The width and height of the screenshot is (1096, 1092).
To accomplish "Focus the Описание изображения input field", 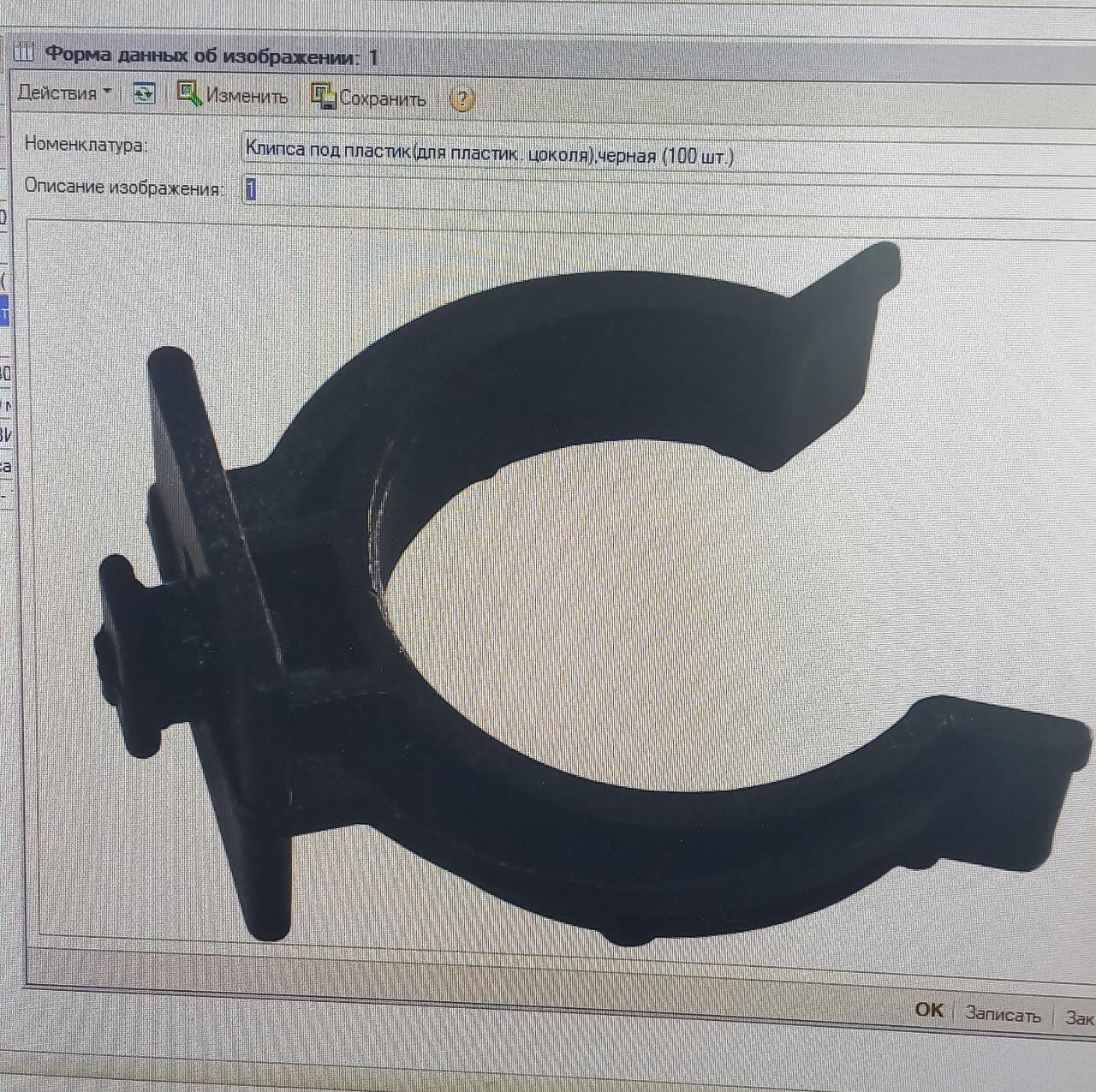I will (x=599, y=190).
